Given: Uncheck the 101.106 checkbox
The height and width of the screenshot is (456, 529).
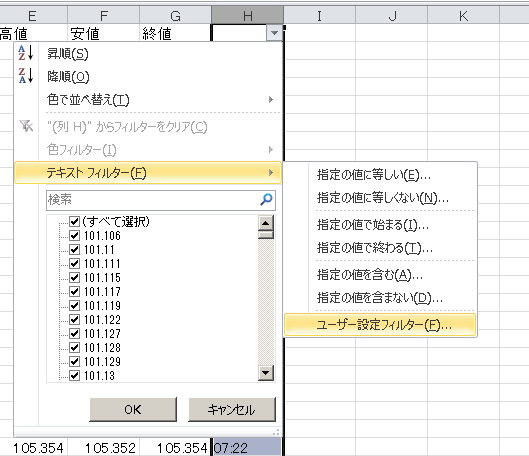Looking at the screenshot, I should (x=74, y=235).
